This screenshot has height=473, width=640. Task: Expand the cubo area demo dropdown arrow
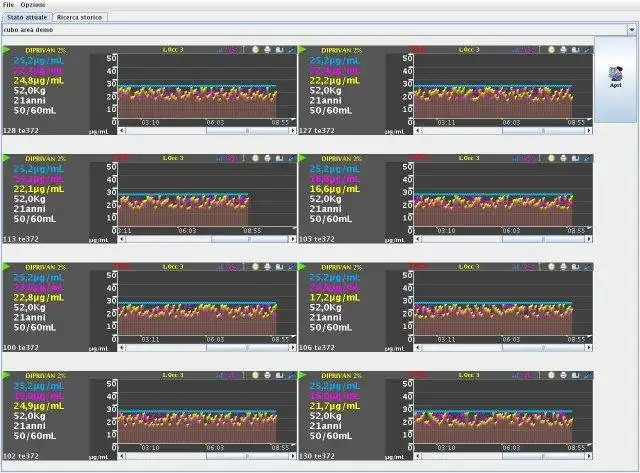tap(631, 30)
